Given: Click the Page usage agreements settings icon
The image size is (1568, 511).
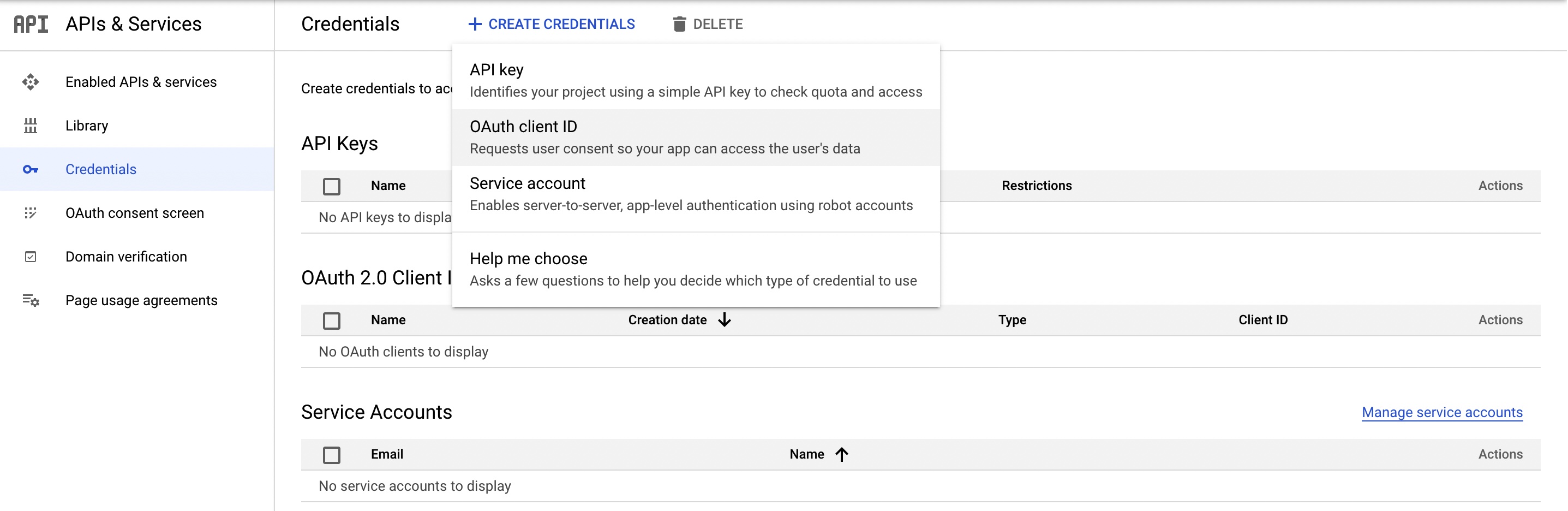Looking at the screenshot, I should [31, 300].
